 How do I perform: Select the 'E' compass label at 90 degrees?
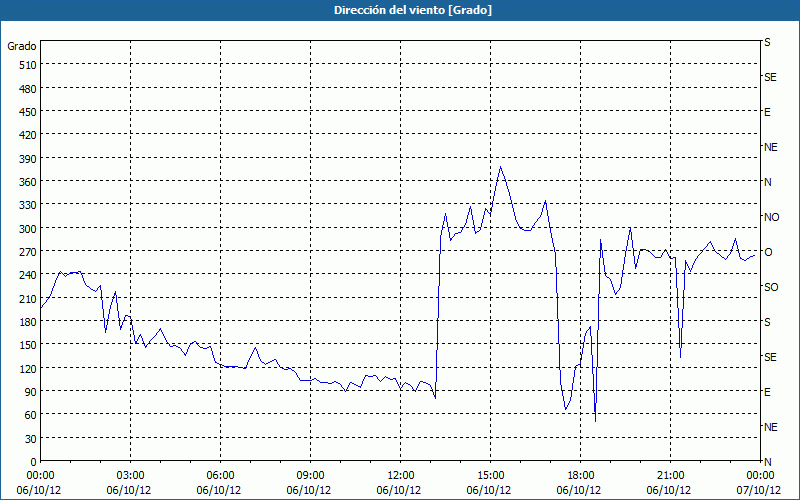(x=767, y=392)
